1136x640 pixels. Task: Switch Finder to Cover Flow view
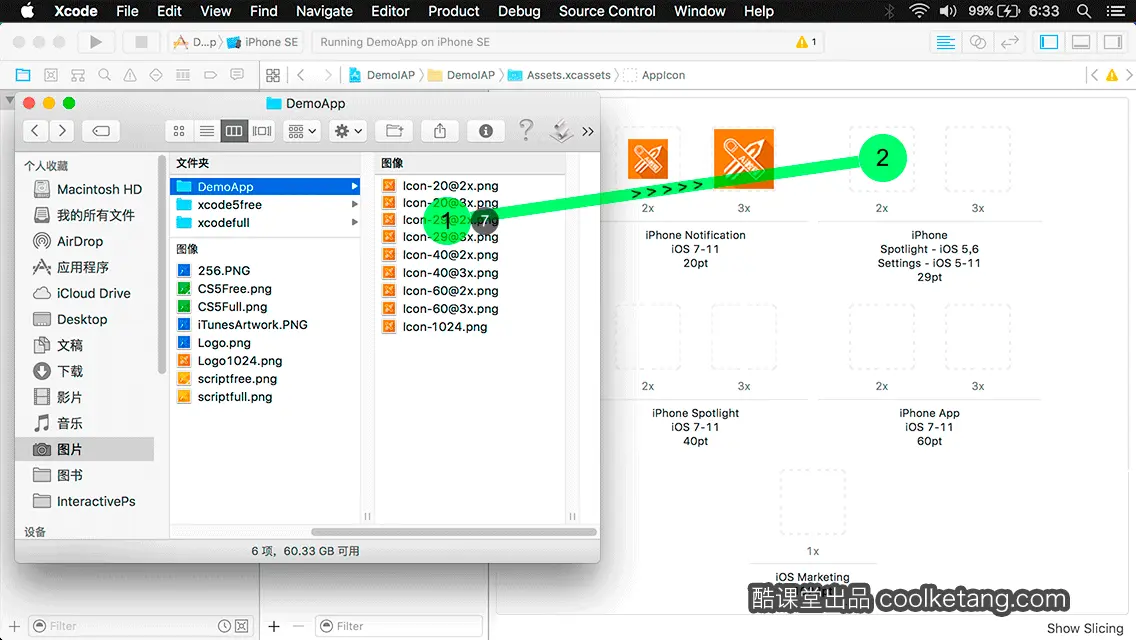pos(262,130)
